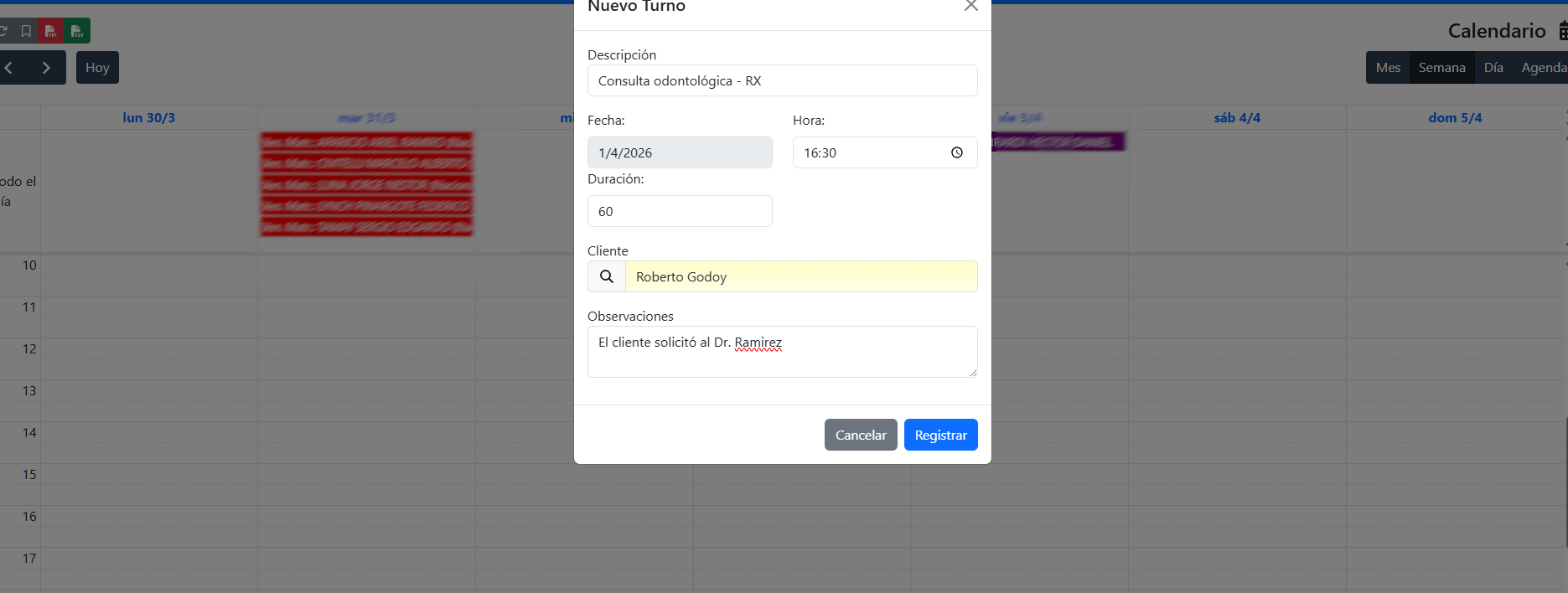Focus the Descripción text field
Screen dimensions: 1568x593
[x=782, y=80]
